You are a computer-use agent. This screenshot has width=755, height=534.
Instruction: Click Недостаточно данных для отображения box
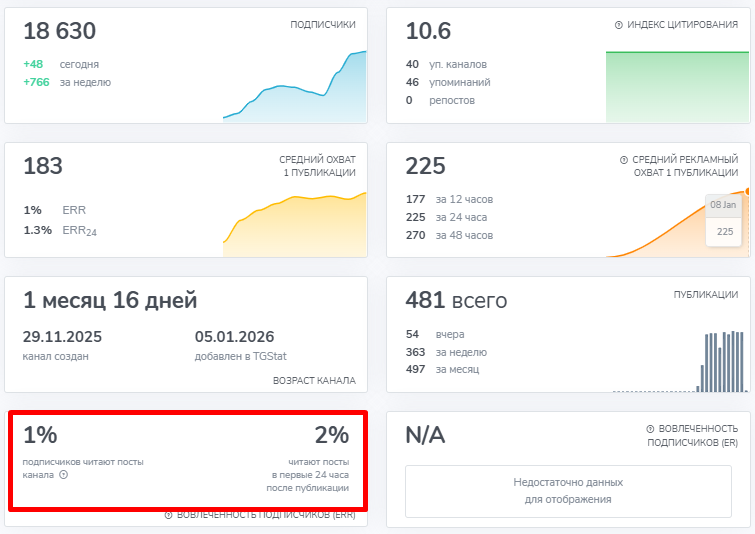(x=568, y=490)
